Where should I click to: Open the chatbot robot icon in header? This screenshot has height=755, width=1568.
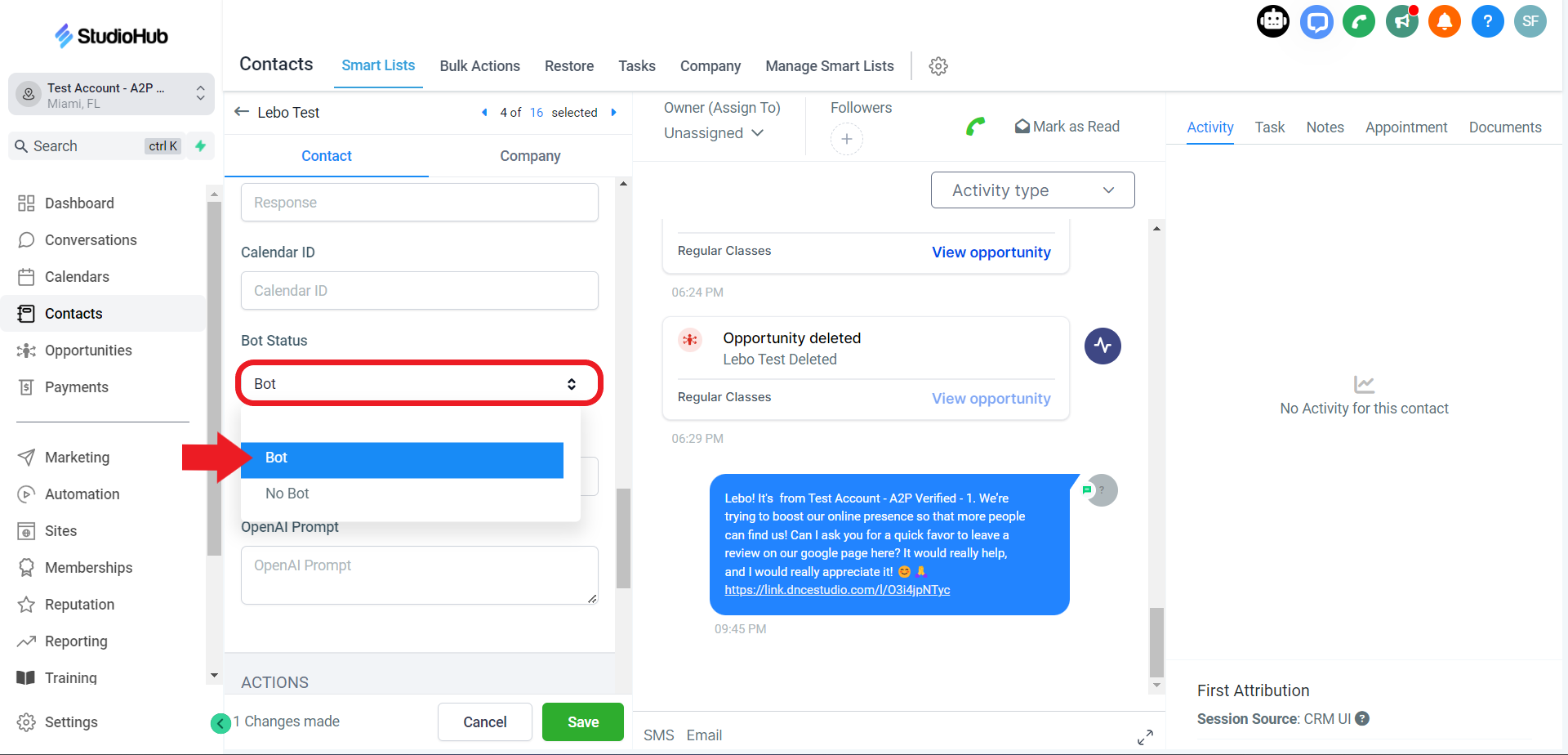click(1273, 21)
